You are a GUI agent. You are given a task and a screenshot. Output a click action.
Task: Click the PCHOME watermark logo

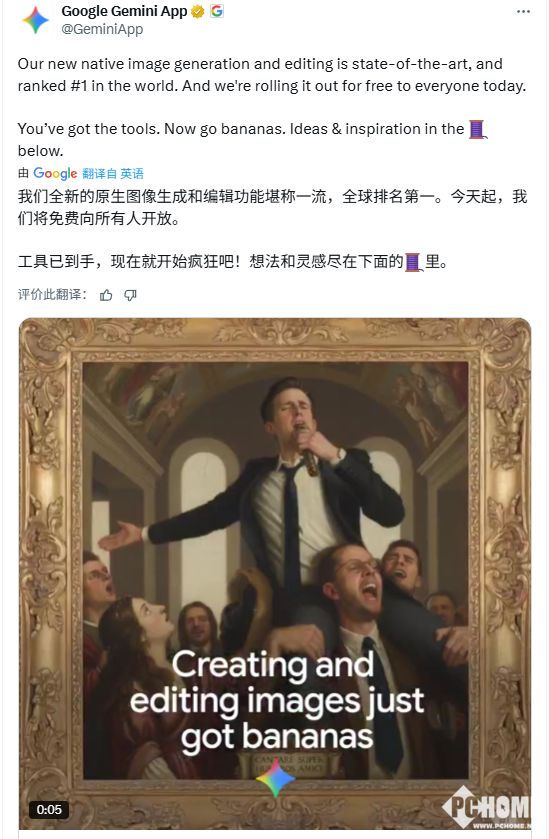coord(486,807)
